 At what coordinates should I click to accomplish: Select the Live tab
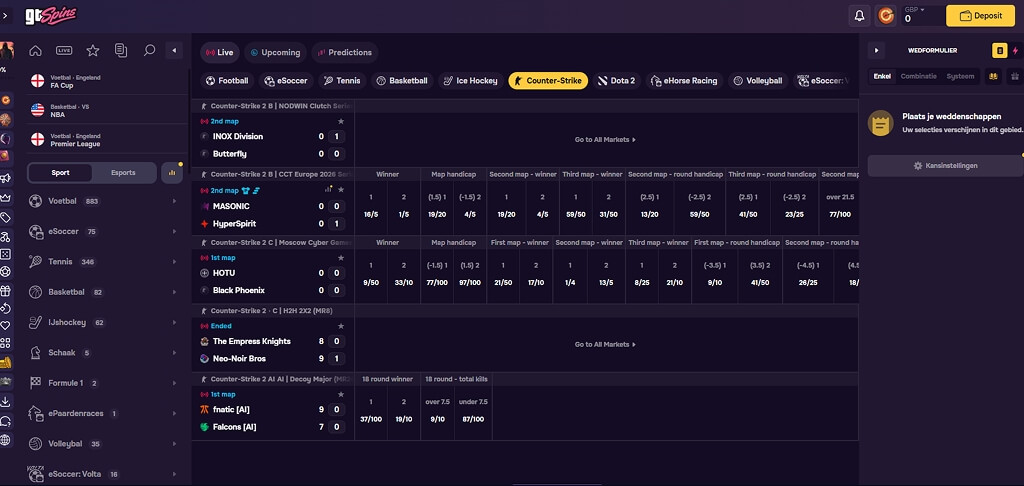pos(219,52)
